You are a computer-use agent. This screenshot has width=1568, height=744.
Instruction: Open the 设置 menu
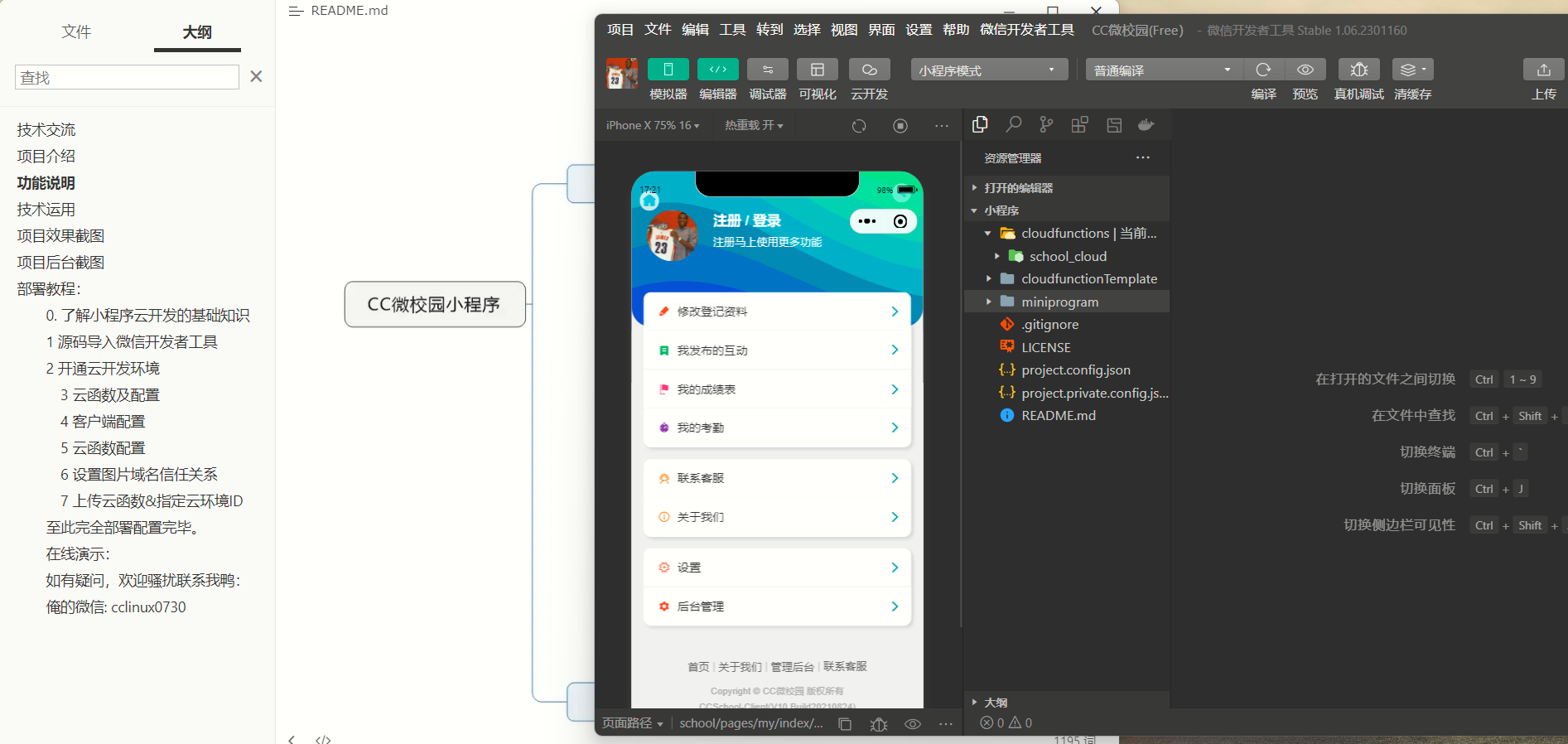(919, 30)
